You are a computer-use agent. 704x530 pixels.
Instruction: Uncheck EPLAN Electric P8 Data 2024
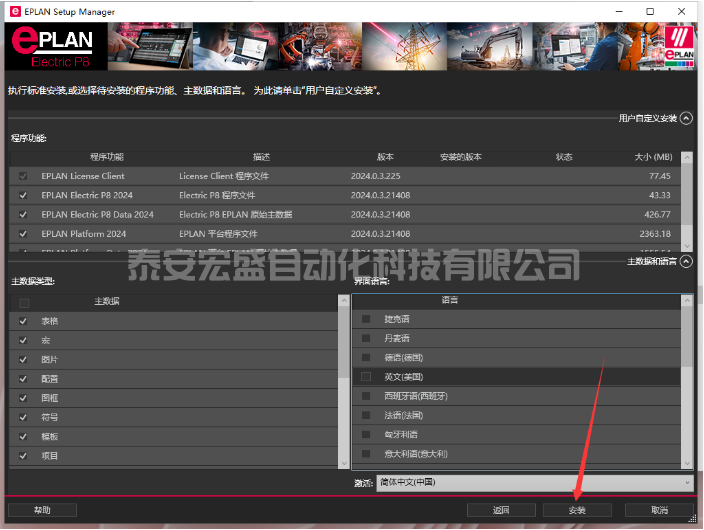24,214
